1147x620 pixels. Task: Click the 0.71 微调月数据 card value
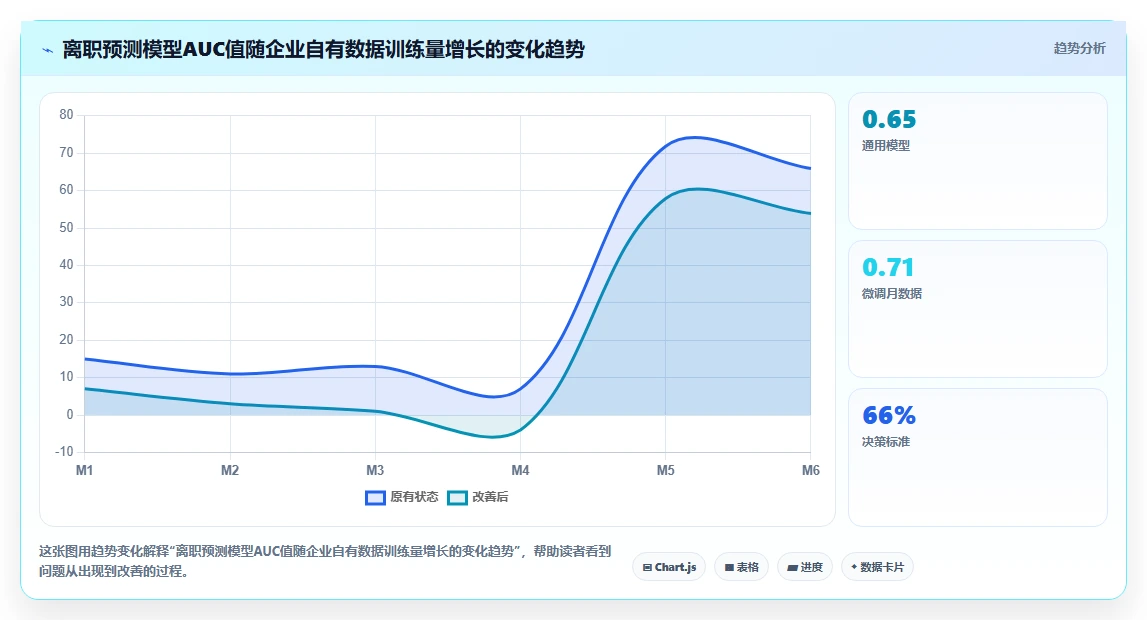[888, 268]
